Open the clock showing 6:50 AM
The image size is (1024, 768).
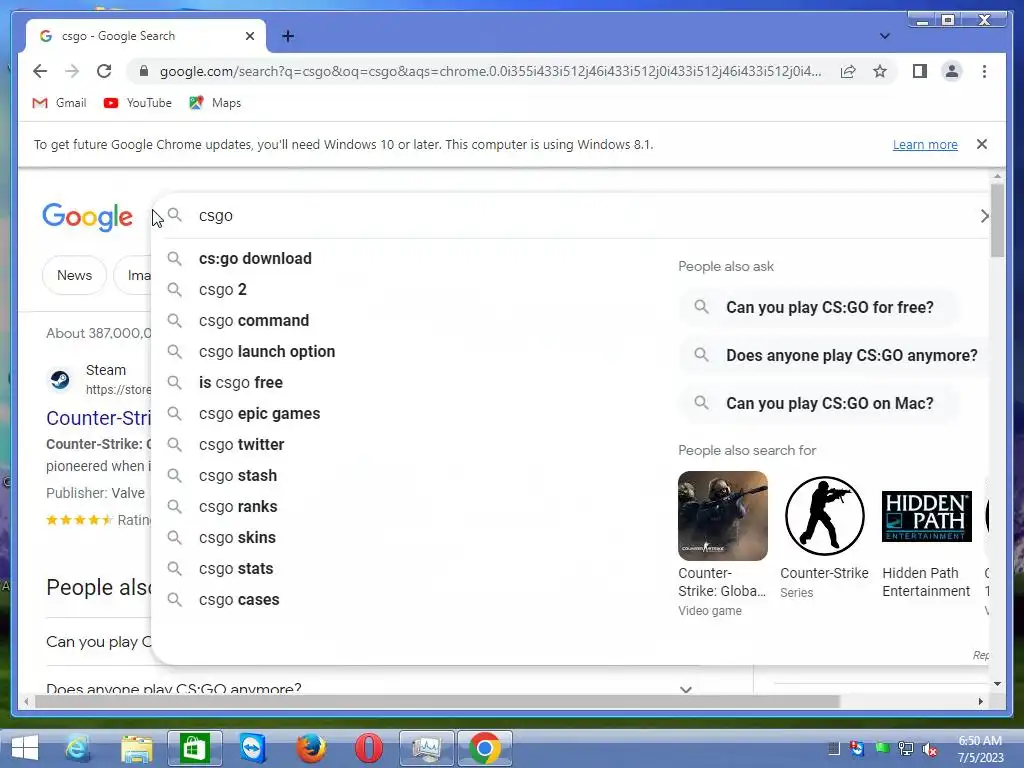tap(980, 749)
